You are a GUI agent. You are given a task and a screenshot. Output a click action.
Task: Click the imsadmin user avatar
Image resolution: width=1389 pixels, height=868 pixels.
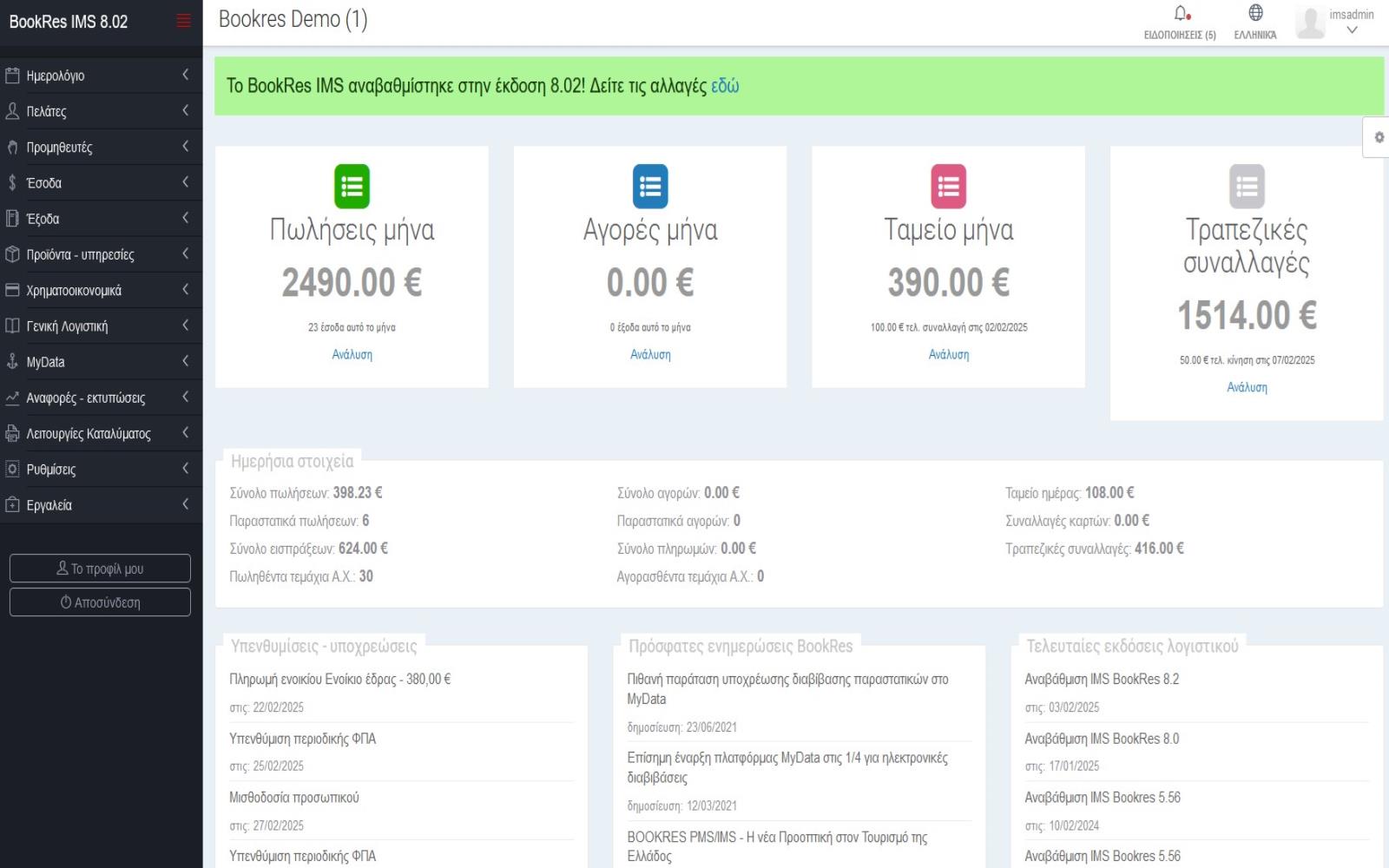point(1310,23)
